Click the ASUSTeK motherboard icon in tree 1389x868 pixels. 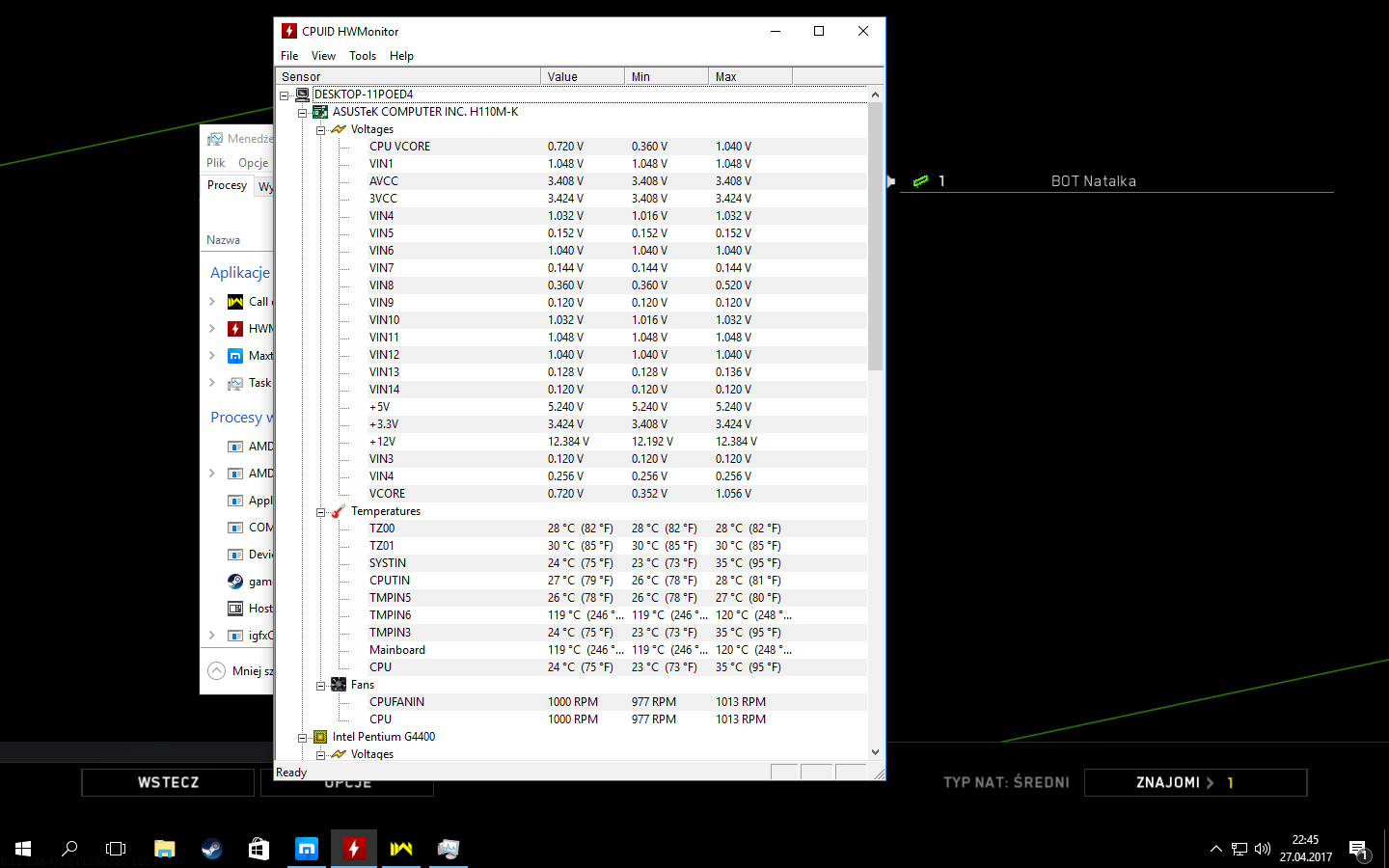point(320,112)
